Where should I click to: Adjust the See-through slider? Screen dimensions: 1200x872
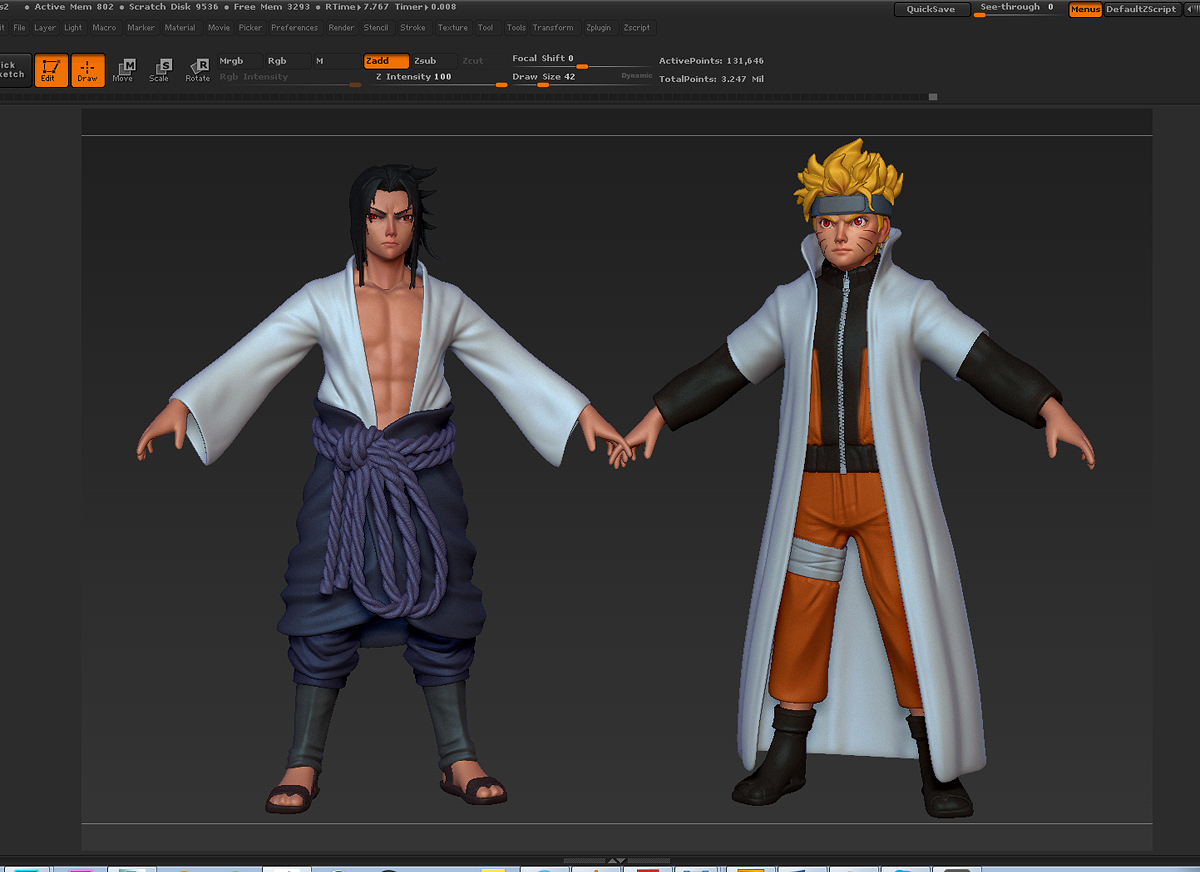coord(1017,9)
